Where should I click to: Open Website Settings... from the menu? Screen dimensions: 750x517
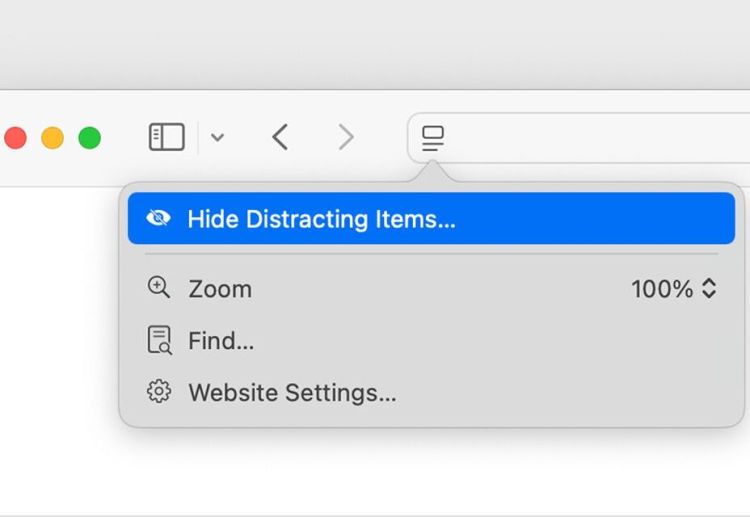[292, 393]
